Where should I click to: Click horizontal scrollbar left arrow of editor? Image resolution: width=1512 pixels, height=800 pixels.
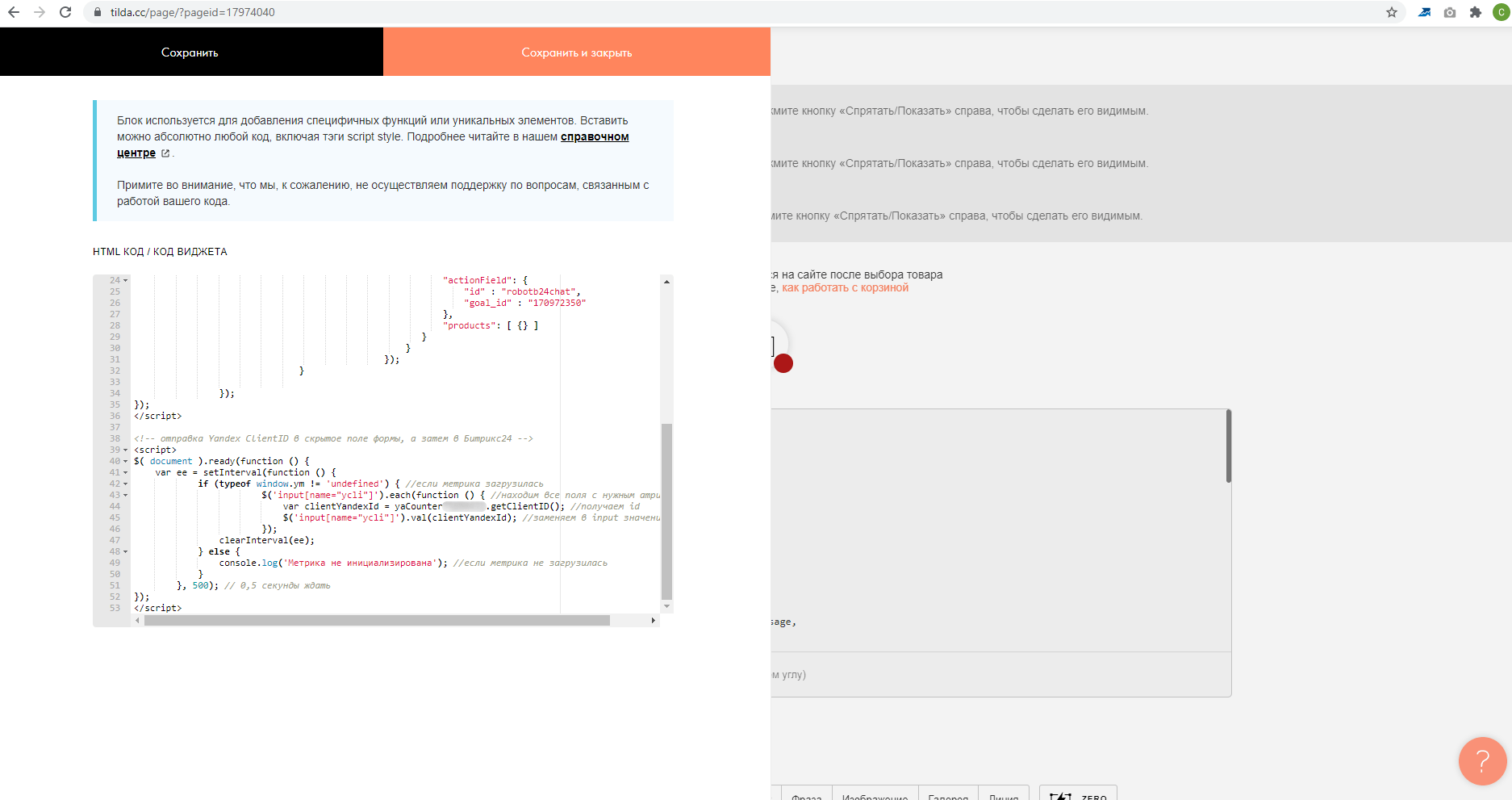coord(137,620)
